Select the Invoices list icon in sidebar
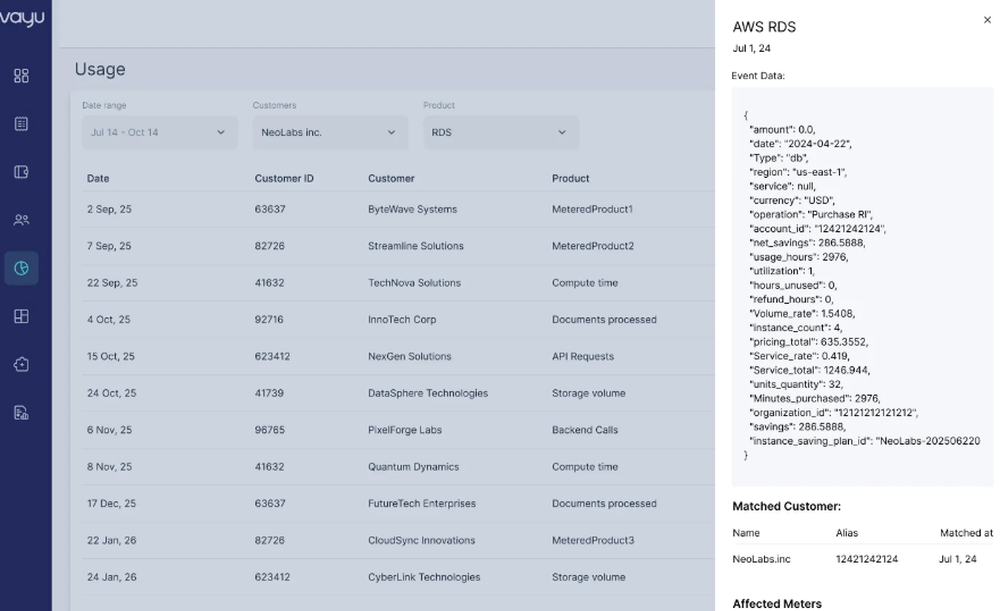The height and width of the screenshot is (611, 1000). [22, 122]
